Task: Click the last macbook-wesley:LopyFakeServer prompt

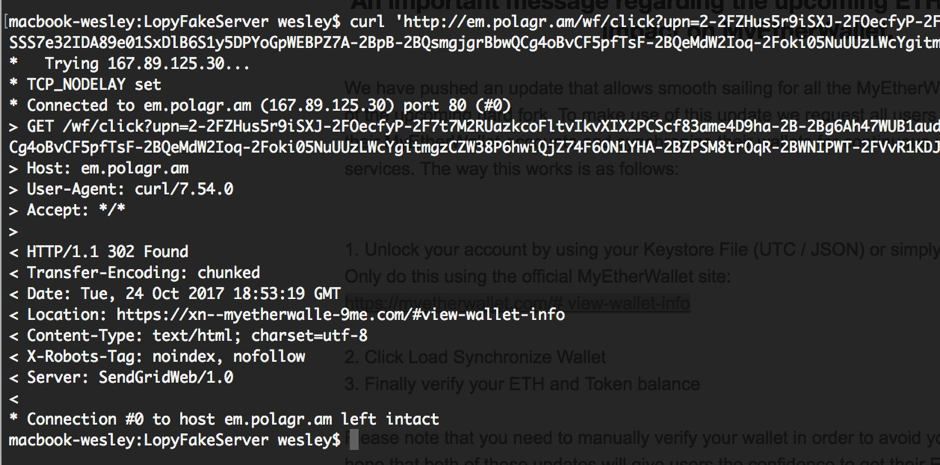Action: click(174, 440)
